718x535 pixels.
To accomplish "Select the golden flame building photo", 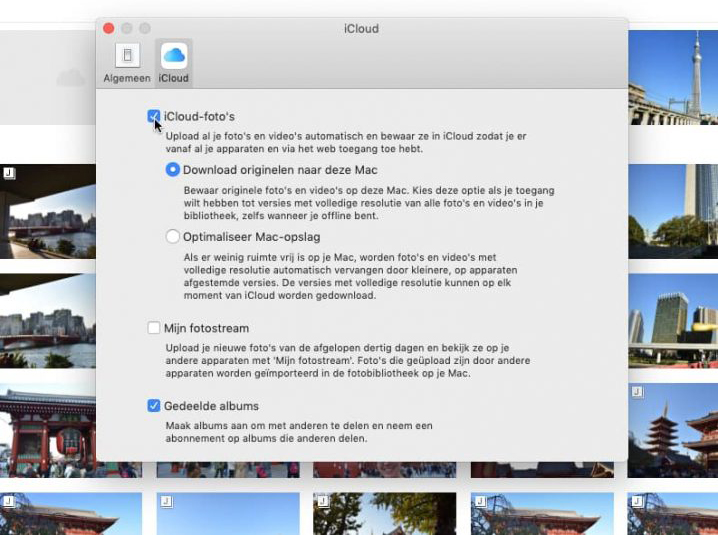I will pos(672,317).
